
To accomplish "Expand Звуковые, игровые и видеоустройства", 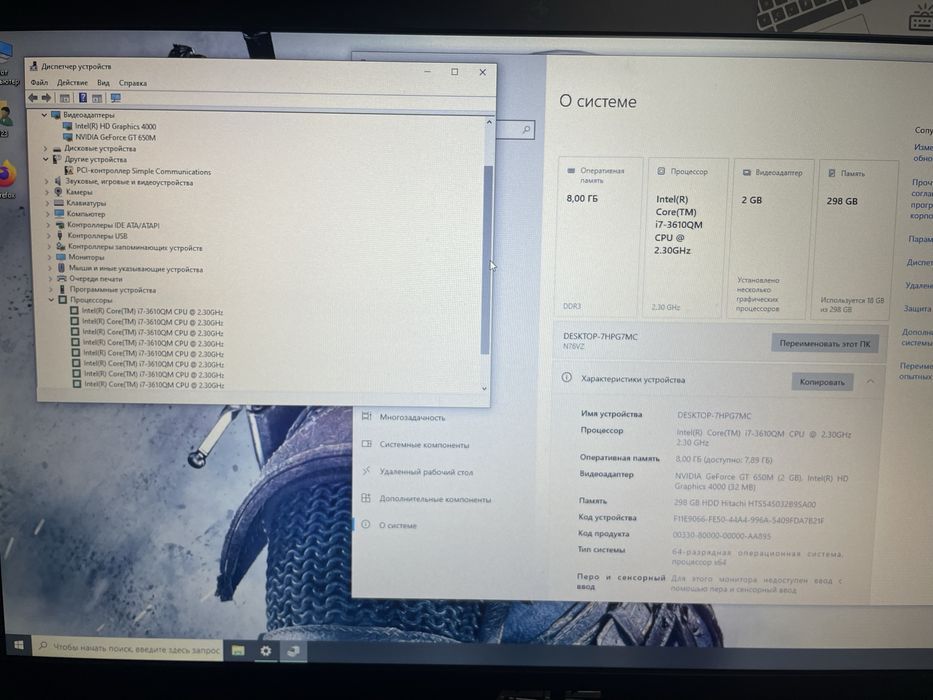I will coord(46,181).
